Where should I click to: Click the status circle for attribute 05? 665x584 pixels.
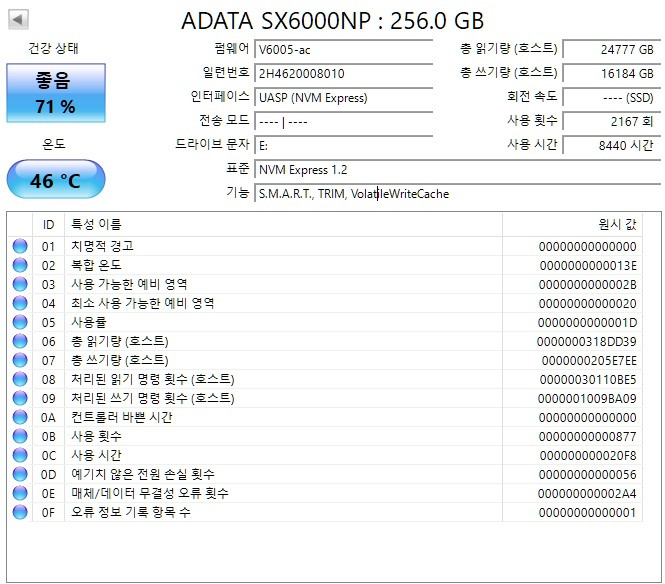pyautogui.click(x=20, y=322)
